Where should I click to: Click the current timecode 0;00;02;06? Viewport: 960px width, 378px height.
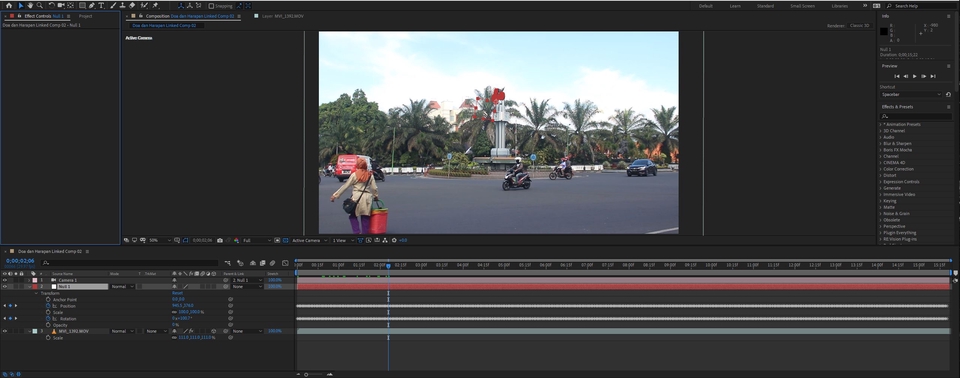tap(20, 261)
